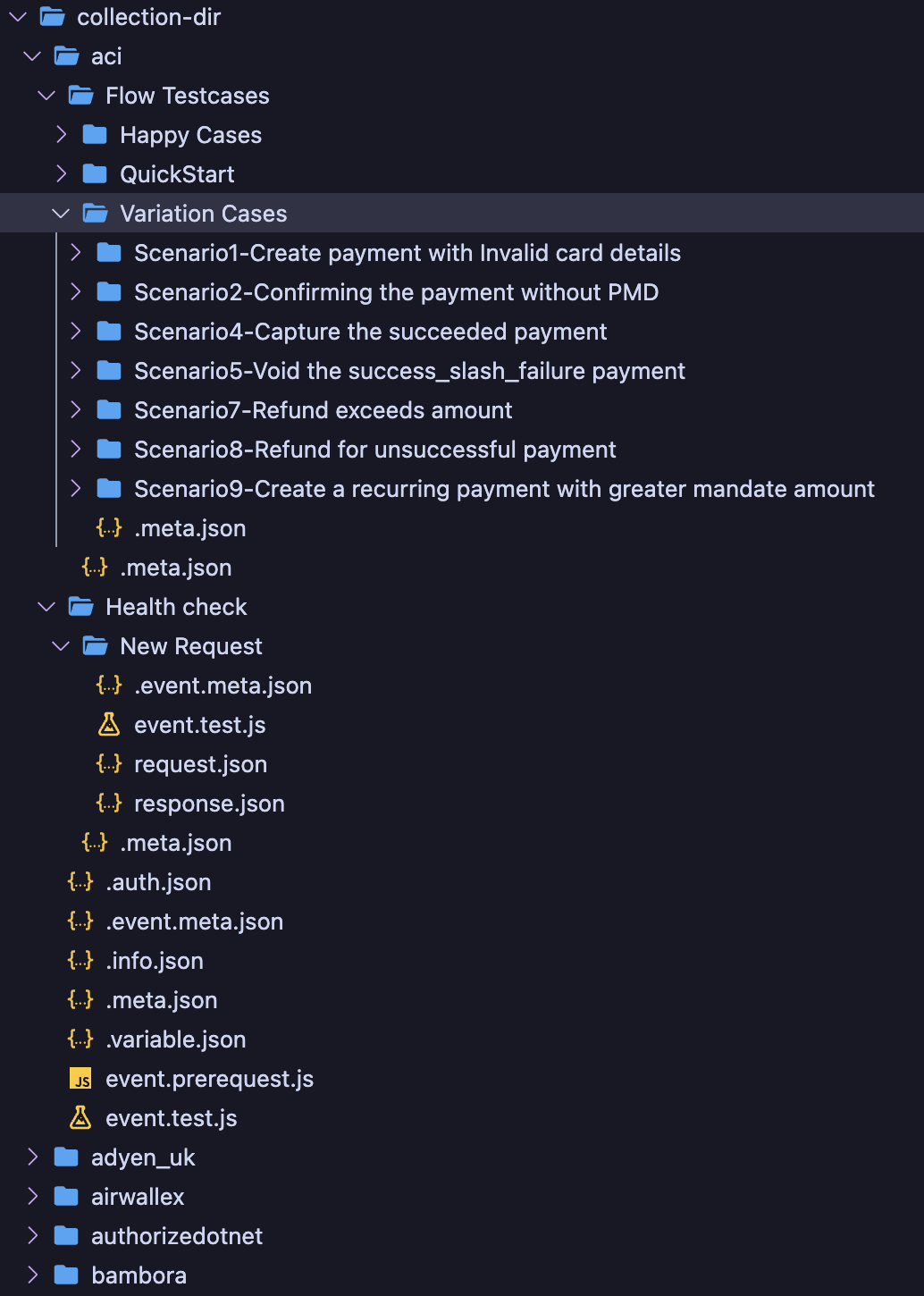This screenshot has width=924, height=1296.
Task: Expand Scenario7-Refund exceeds amount chevron
Action: [76, 410]
